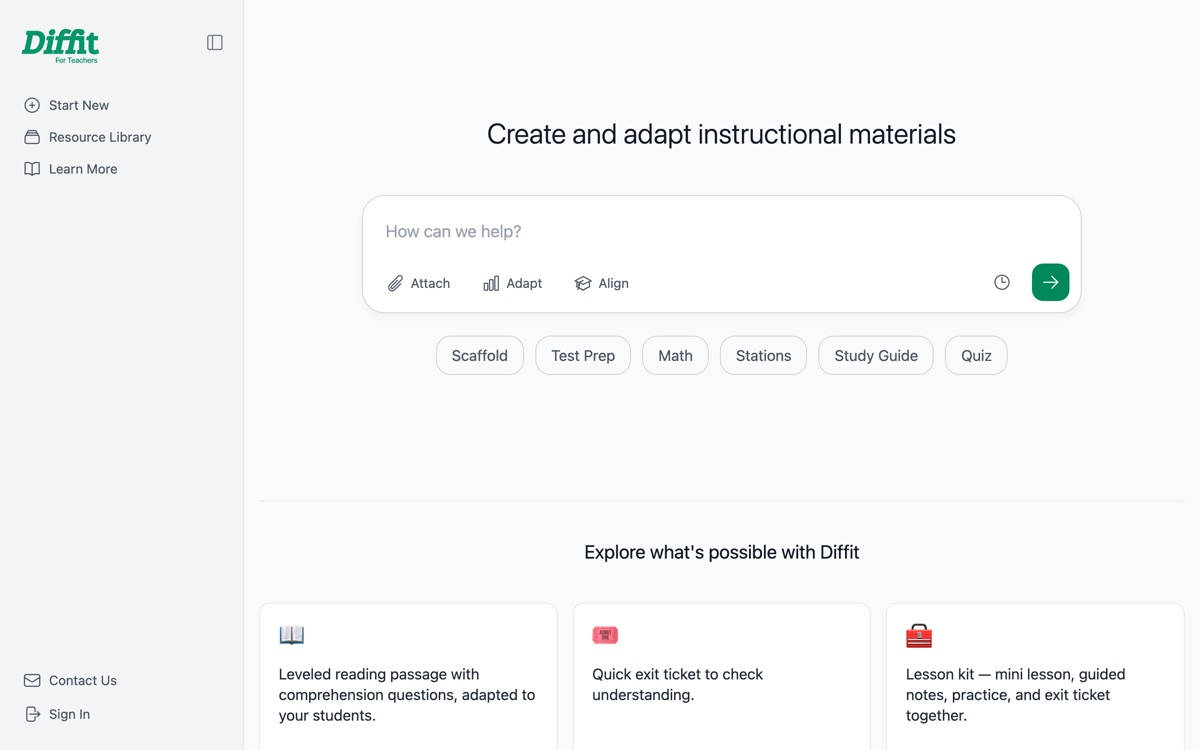Click the Resource Library stack icon

tap(32, 137)
